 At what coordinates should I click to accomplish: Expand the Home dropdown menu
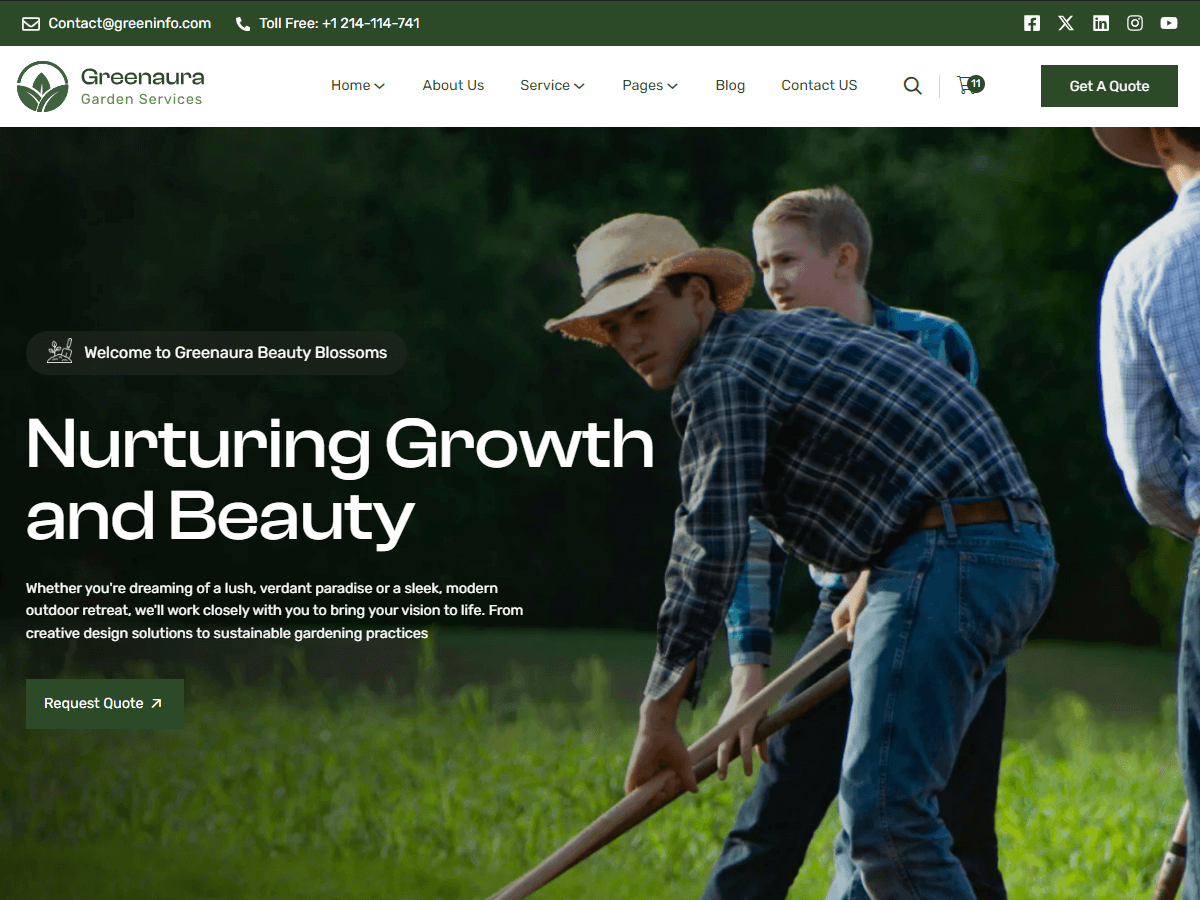coord(358,86)
